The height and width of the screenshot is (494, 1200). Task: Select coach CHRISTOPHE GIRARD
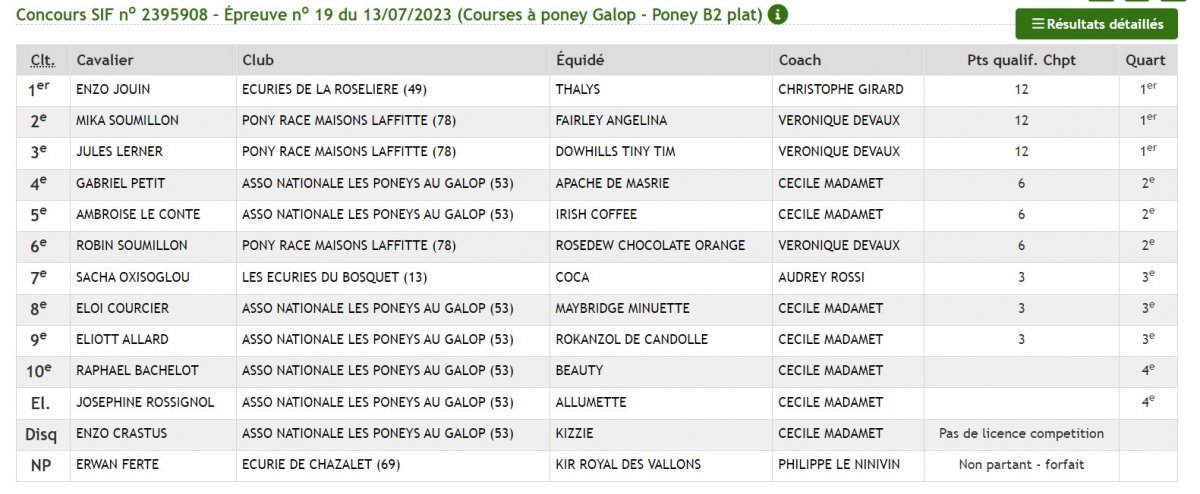[840, 89]
